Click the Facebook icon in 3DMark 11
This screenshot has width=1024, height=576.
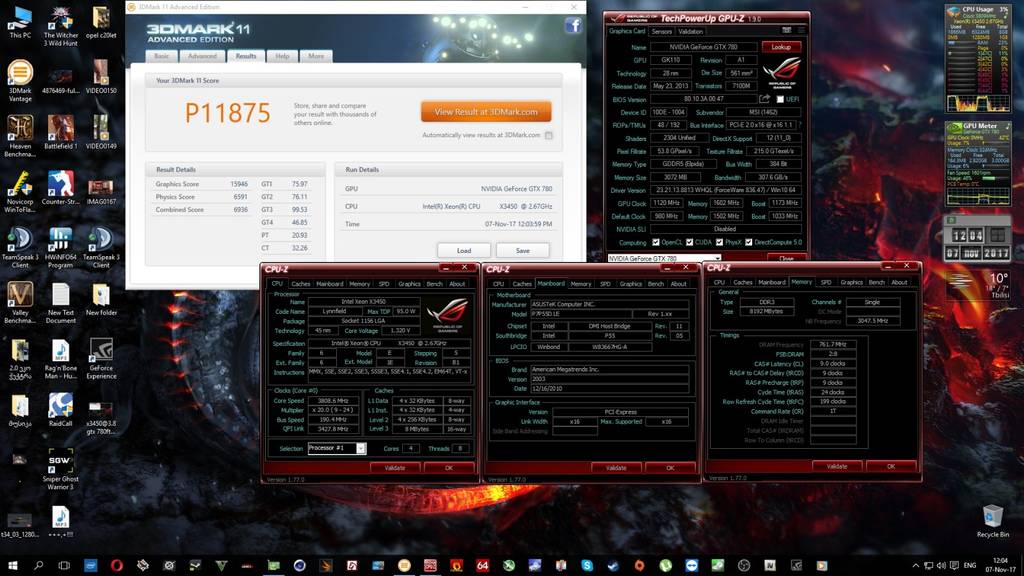(573, 25)
